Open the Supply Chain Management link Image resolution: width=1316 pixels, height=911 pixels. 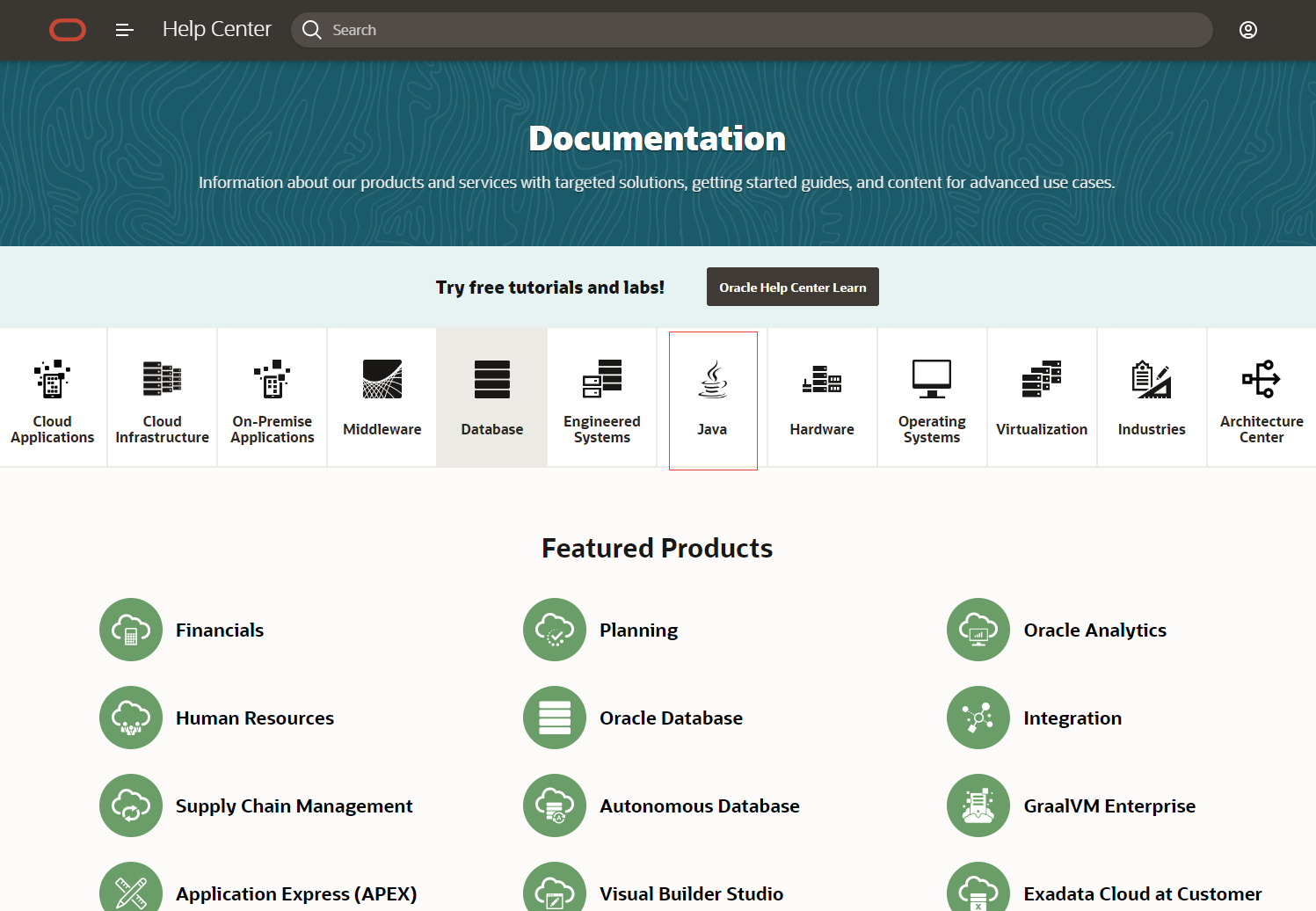coord(294,806)
